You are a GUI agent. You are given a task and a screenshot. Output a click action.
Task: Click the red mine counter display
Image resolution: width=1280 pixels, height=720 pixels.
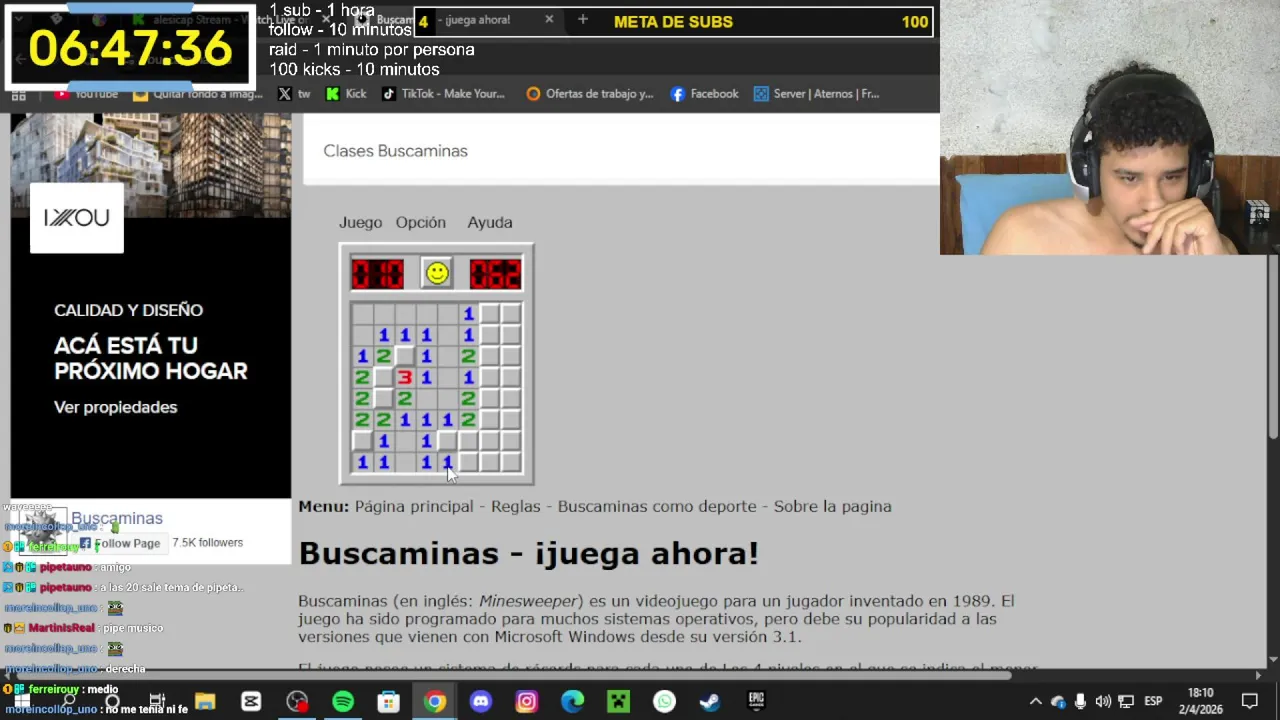pos(377,273)
